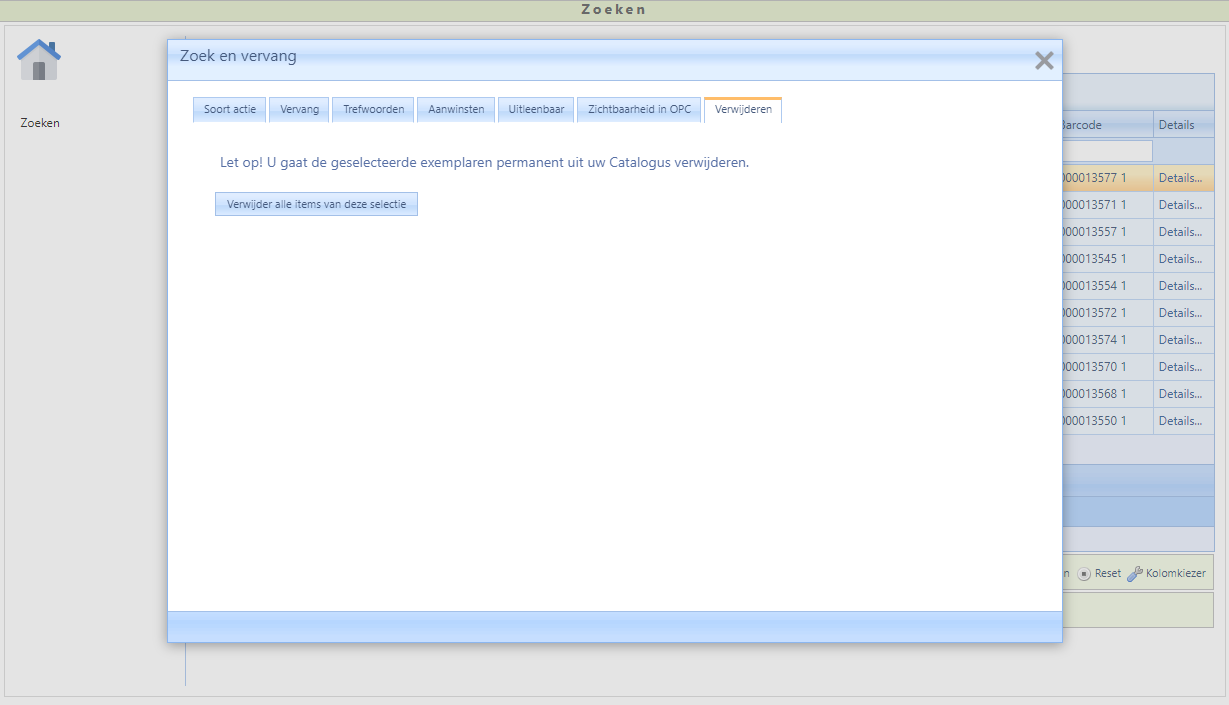Image resolution: width=1229 pixels, height=705 pixels.
Task: Click the Kolomkiezer wrench icon
Action: pyautogui.click(x=1135, y=574)
